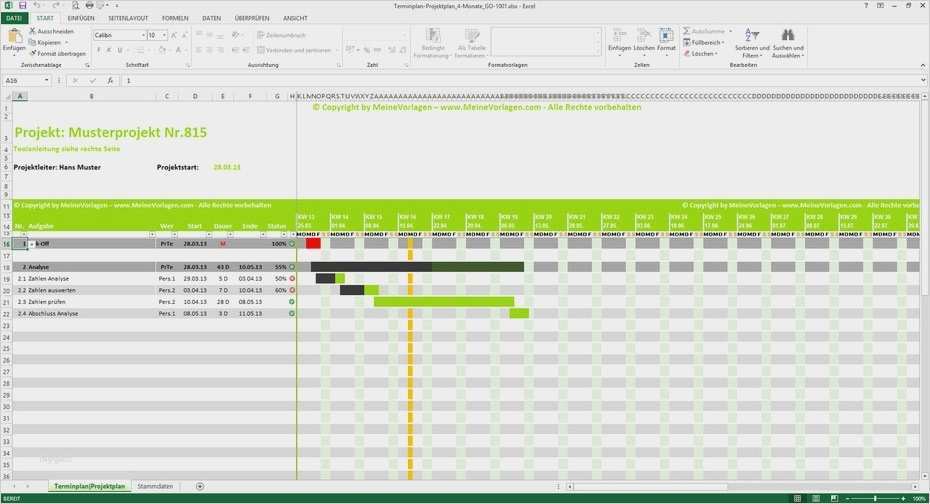Open Sortieren und Filtern menu
This screenshot has height=504, width=930.
[752, 43]
